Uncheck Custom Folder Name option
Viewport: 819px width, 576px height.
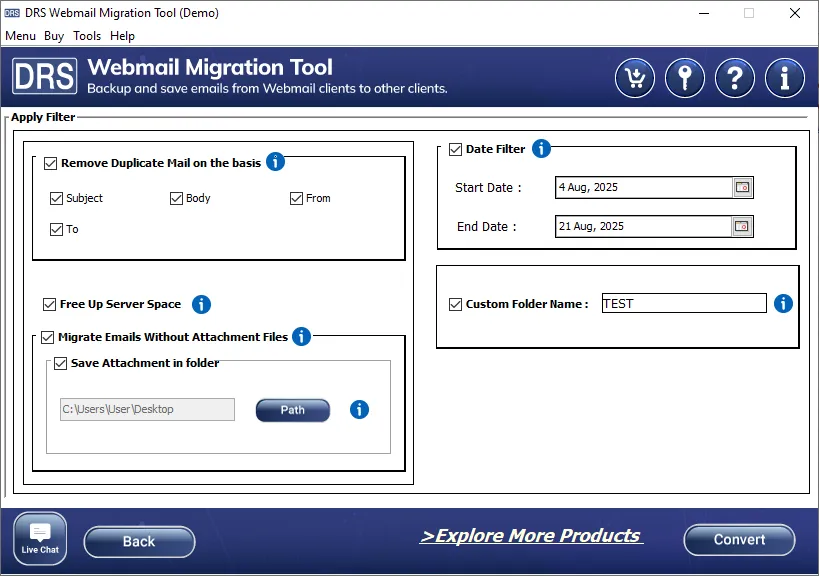click(x=455, y=304)
